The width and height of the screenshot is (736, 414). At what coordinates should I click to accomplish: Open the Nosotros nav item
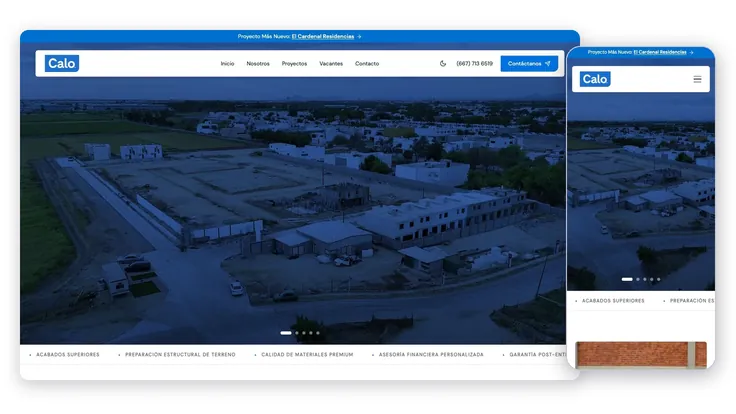tap(258, 63)
